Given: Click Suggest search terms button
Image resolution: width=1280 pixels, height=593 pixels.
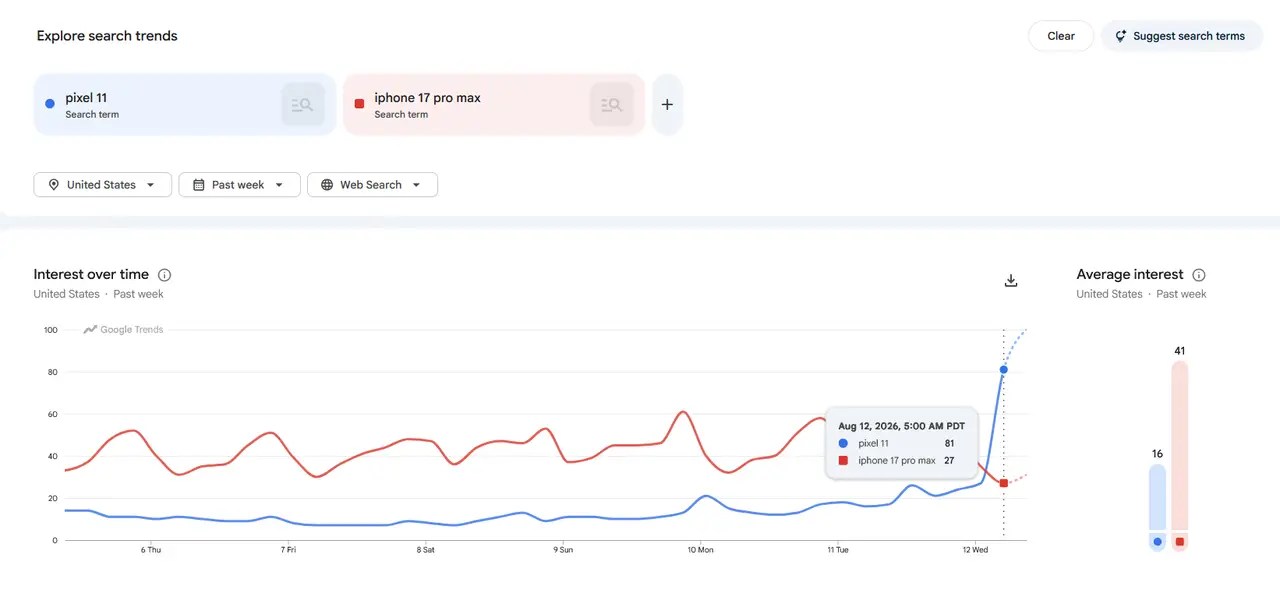Looking at the screenshot, I should pos(1182,36).
